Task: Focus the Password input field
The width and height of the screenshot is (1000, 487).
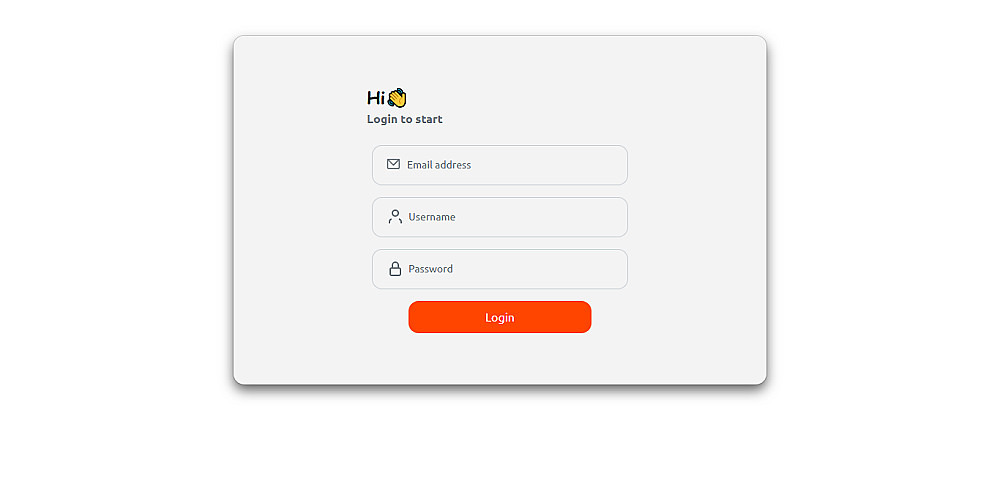Action: tap(500, 269)
